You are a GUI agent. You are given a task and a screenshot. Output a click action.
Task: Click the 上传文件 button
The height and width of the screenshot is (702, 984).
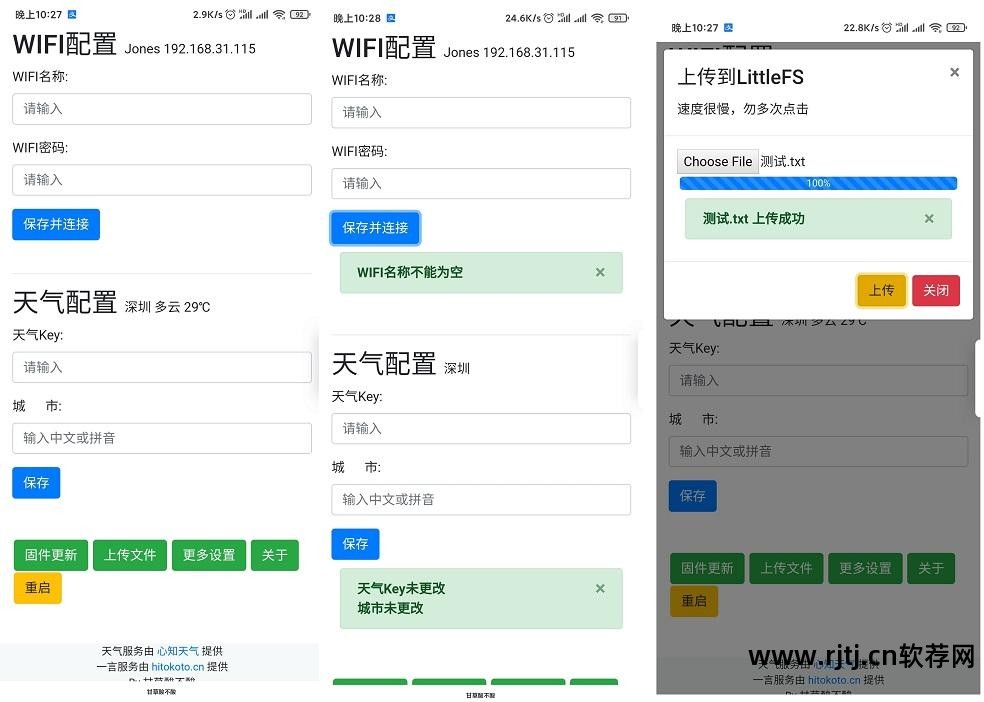click(129, 555)
